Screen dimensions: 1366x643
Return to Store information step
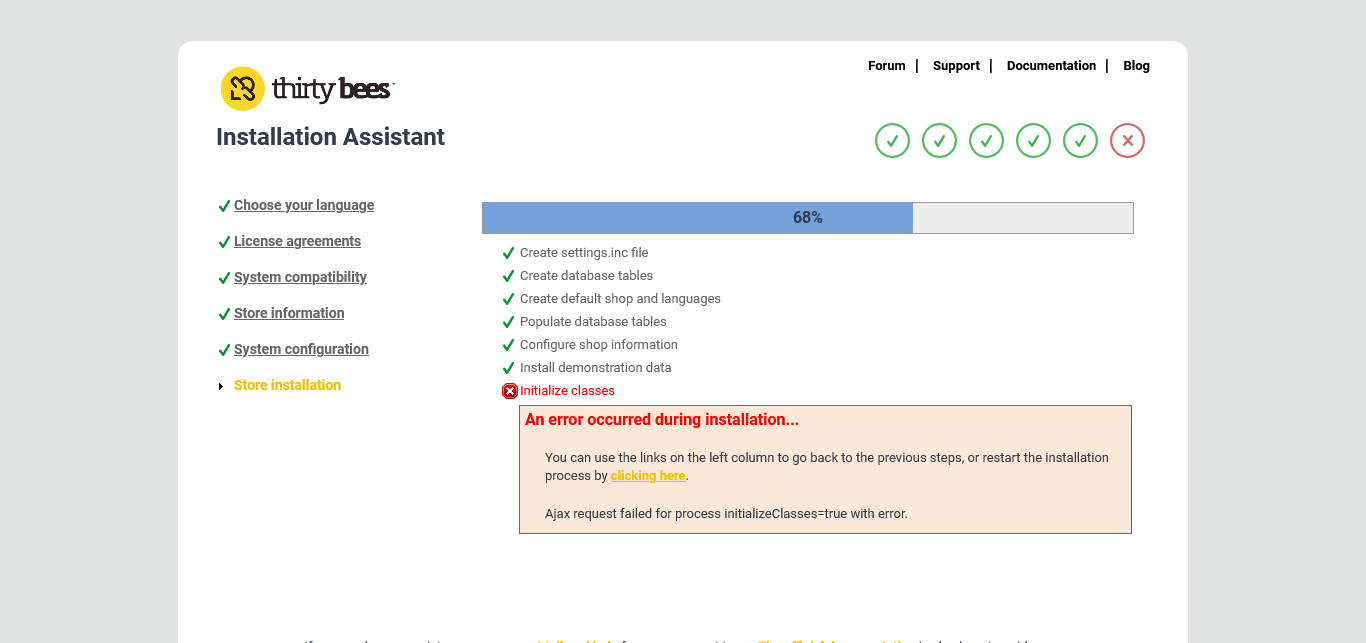[x=289, y=313]
